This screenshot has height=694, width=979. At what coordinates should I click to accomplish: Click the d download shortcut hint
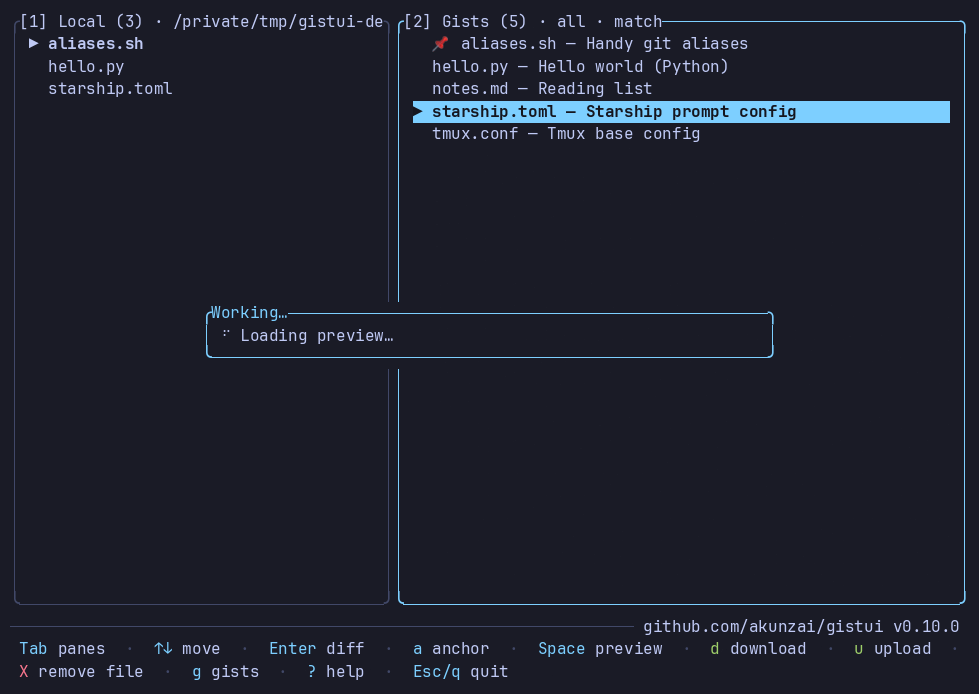coord(758,648)
